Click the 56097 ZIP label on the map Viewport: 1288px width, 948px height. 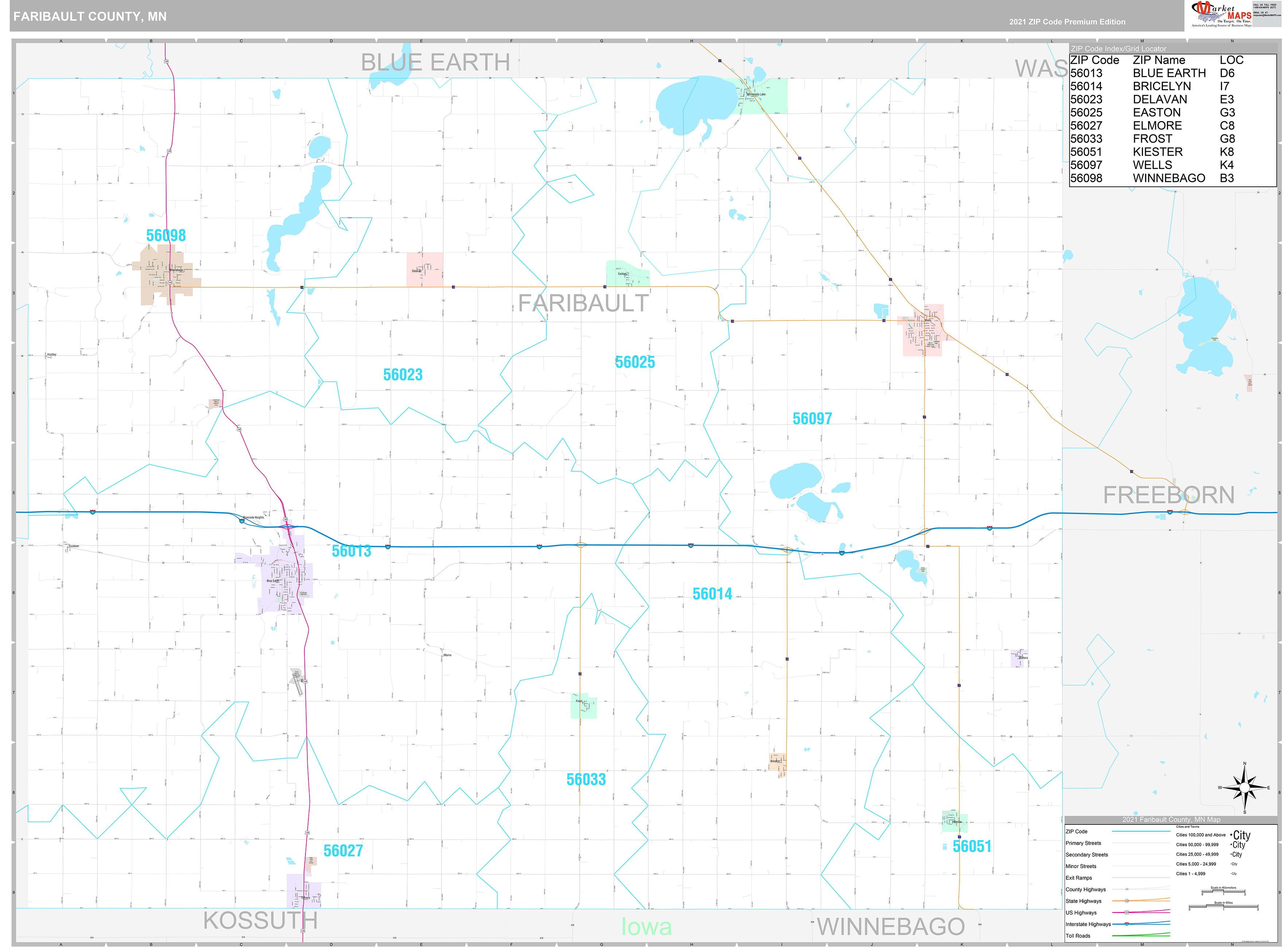(x=812, y=418)
